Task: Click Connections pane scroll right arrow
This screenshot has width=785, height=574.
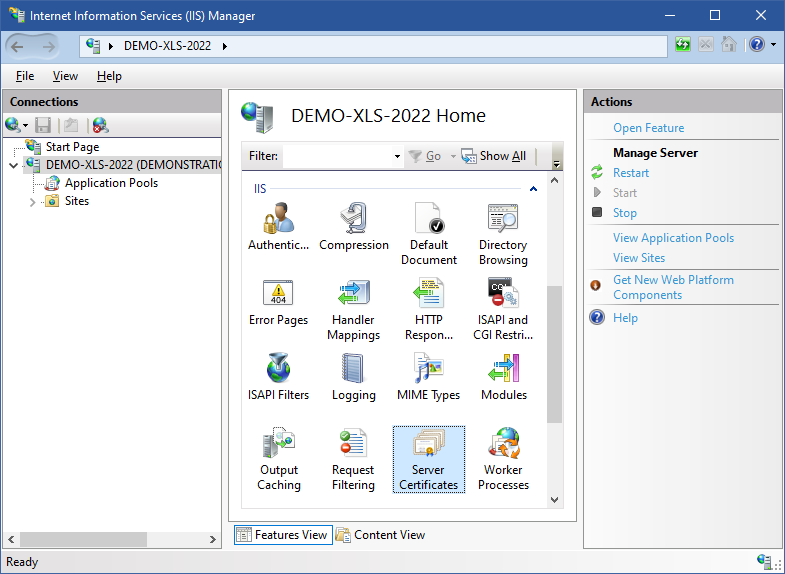Action: [x=213, y=539]
